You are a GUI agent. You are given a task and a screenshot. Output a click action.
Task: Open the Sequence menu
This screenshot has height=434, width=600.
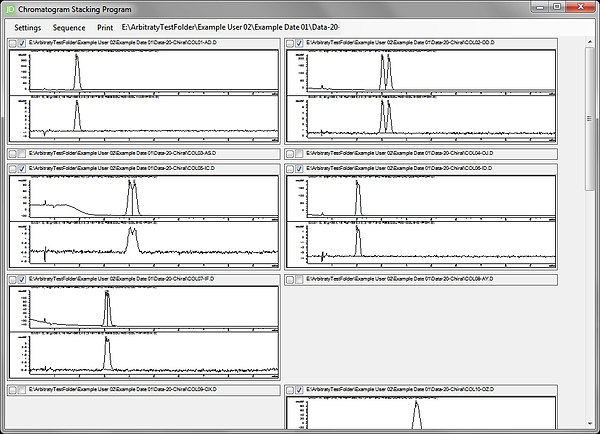point(69,28)
